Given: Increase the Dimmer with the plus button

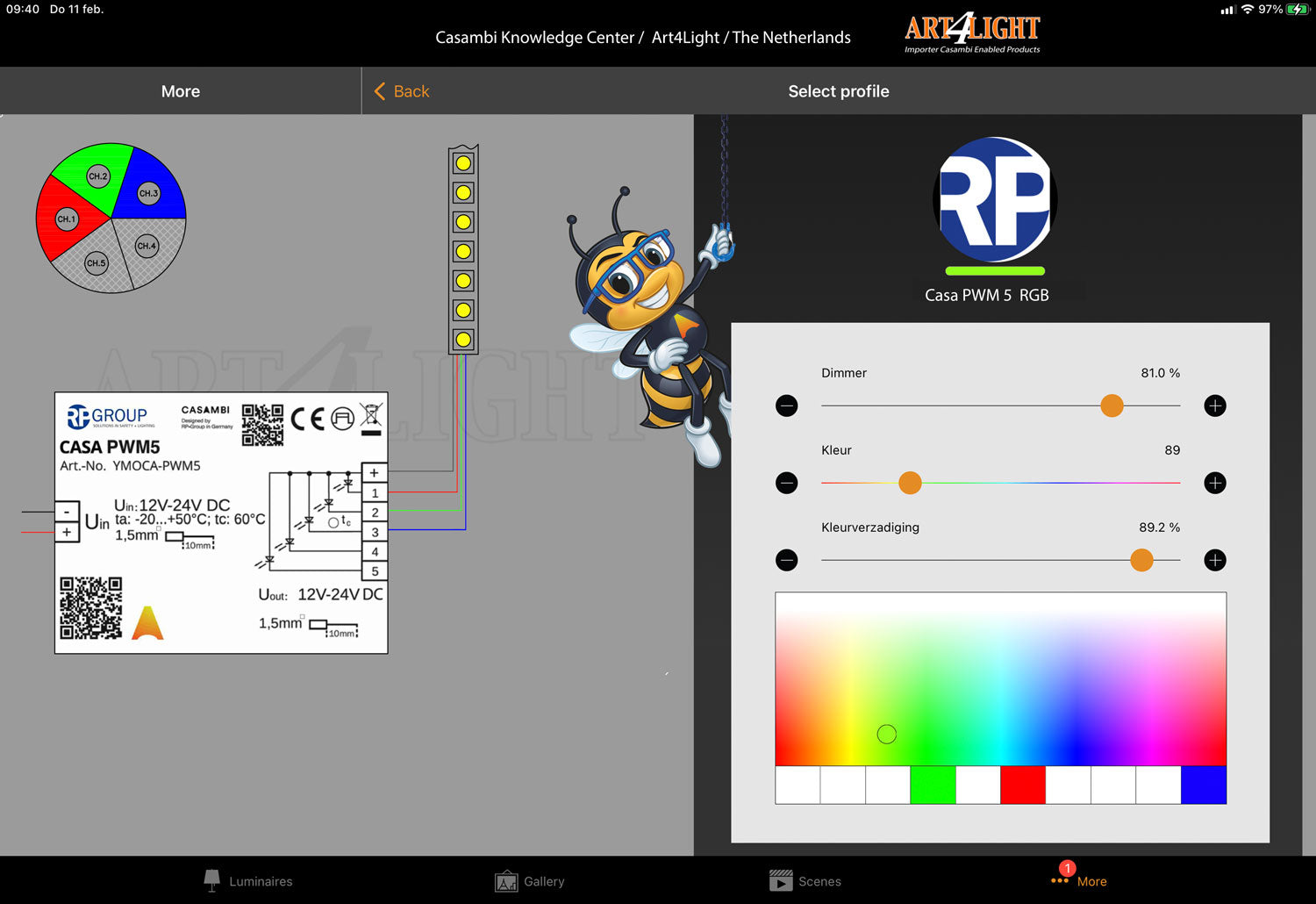Looking at the screenshot, I should [x=1215, y=405].
